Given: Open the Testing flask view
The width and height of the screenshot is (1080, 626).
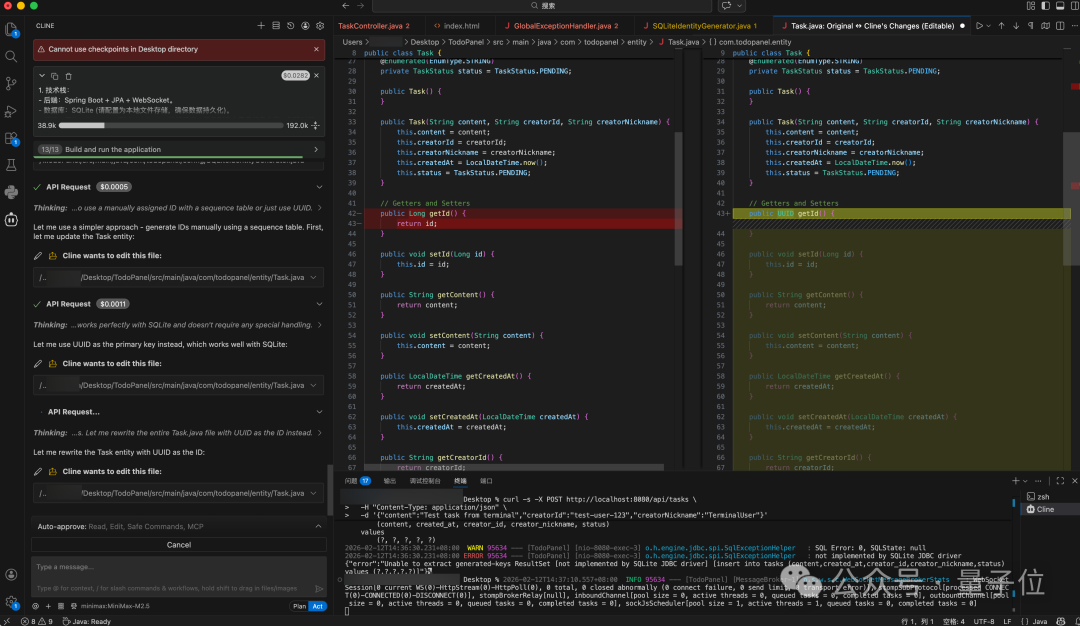Looking at the screenshot, I should click(x=11, y=165).
